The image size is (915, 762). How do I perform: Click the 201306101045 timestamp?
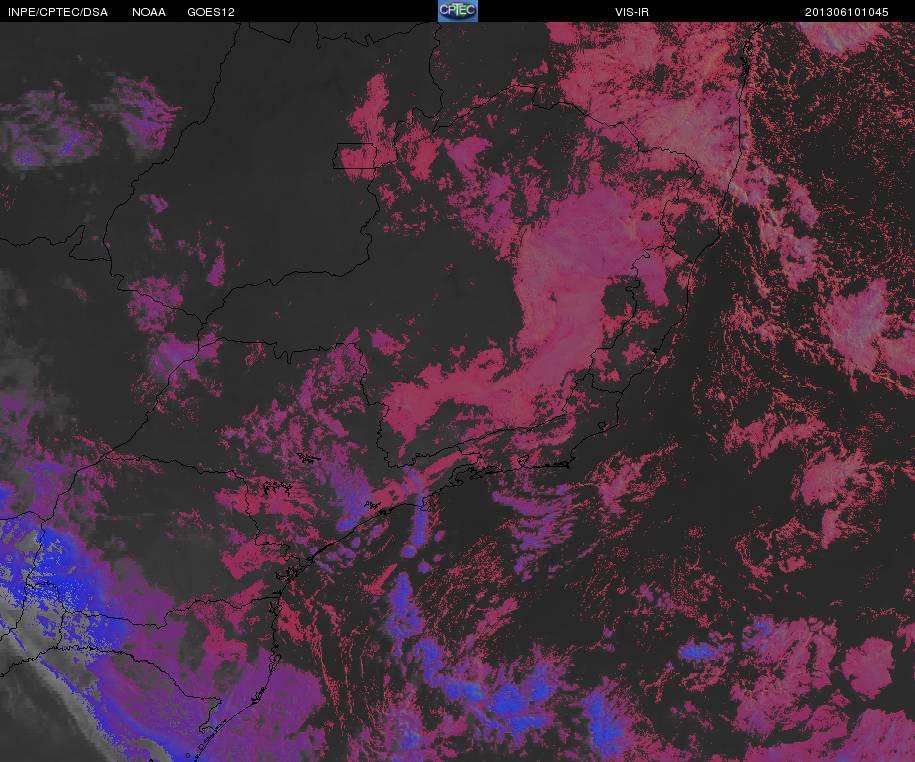pyautogui.click(x=847, y=12)
